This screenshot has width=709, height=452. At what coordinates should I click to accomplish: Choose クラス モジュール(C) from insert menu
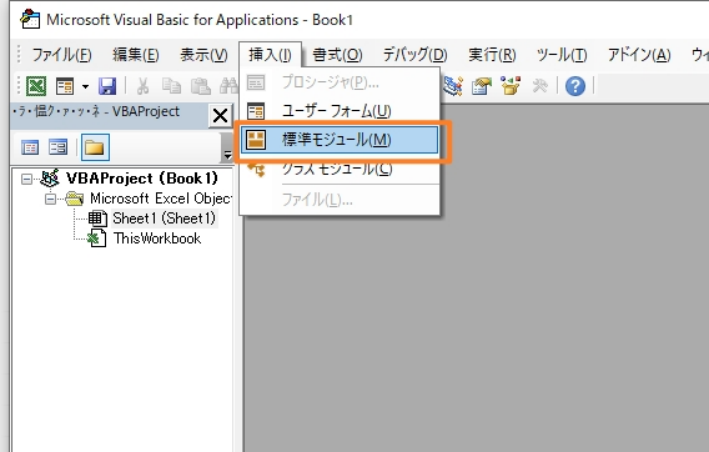[339, 169]
